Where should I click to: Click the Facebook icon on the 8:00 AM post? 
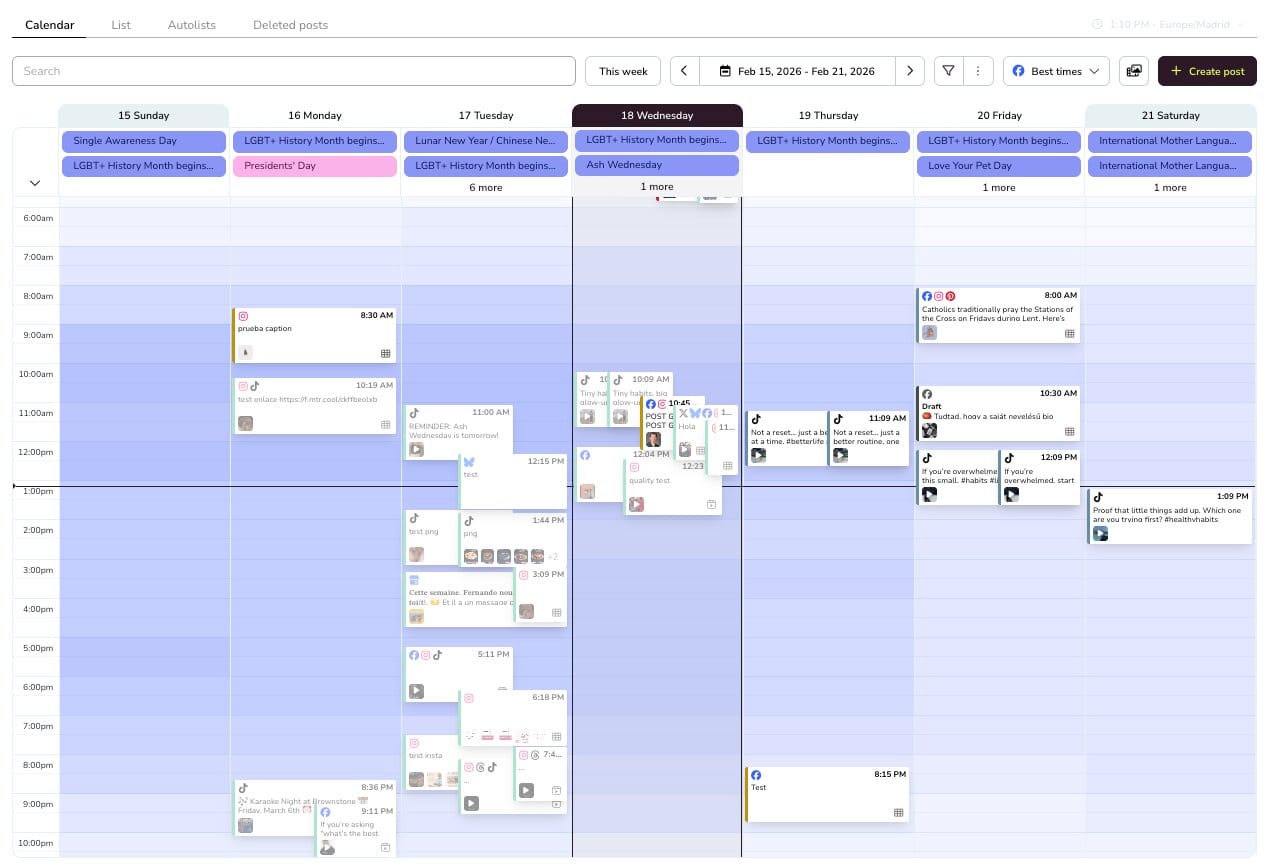pos(927,296)
